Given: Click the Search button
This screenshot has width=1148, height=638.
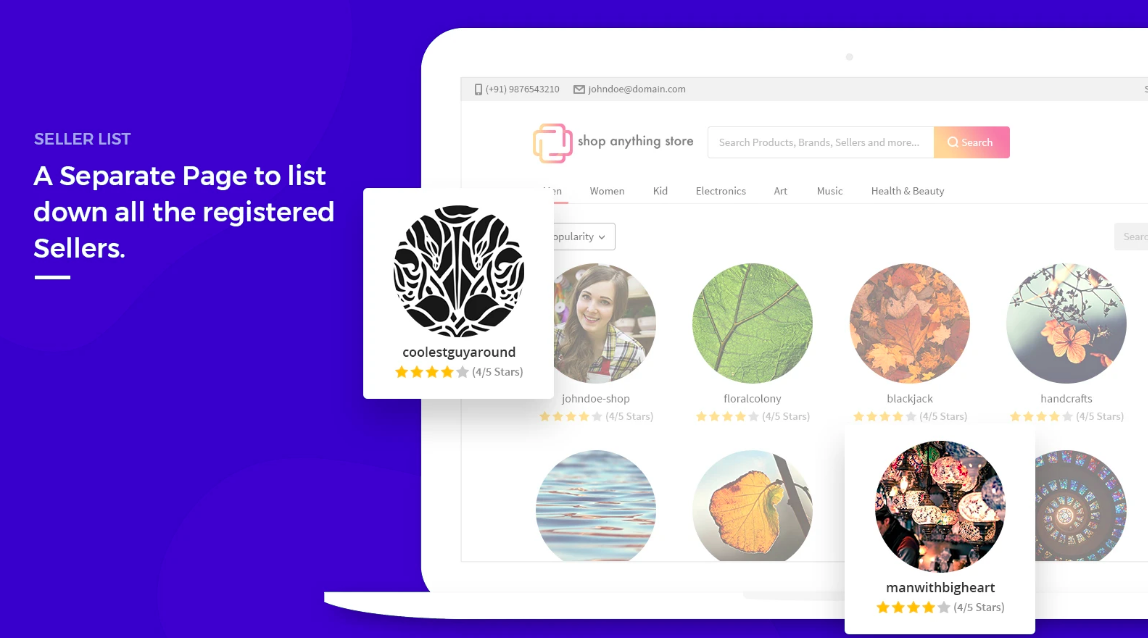Looking at the screenshot, I should tap(972, 142).
